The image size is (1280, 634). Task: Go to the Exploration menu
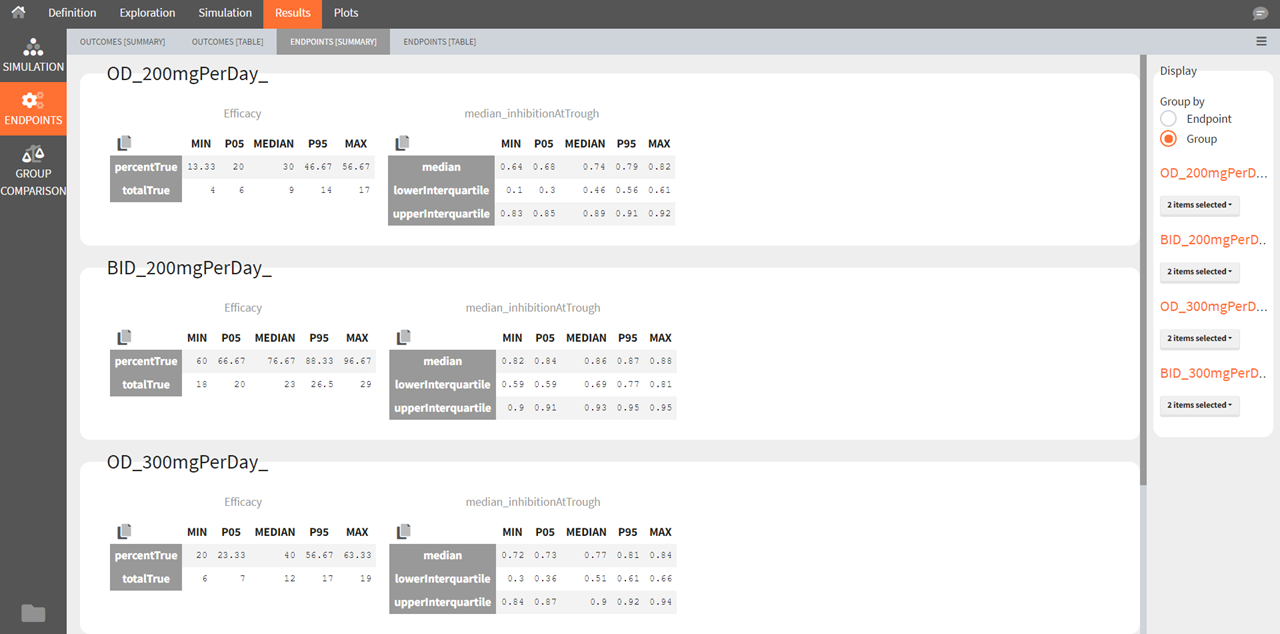tap(147, 13)
